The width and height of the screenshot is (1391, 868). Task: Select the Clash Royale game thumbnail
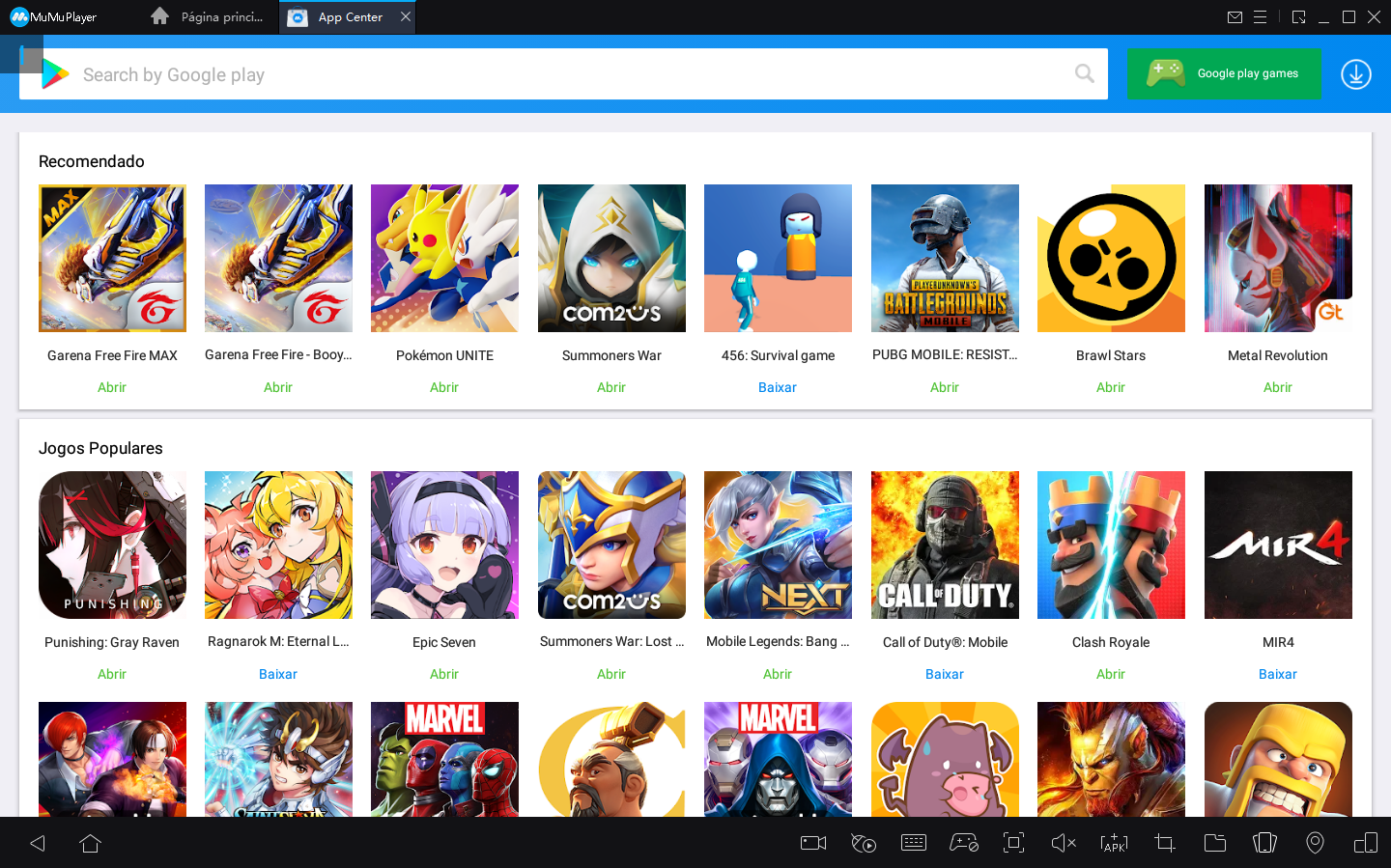pos(1111,545)
